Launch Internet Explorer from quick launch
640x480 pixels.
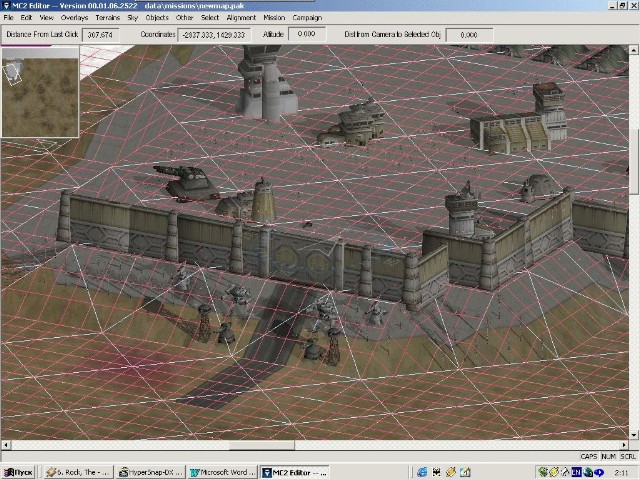[x=422, y=472]
